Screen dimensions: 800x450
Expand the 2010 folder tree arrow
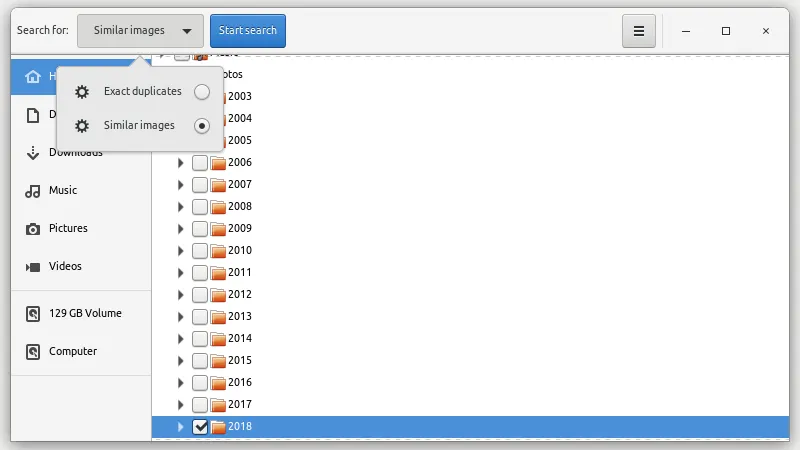point(181,251)
